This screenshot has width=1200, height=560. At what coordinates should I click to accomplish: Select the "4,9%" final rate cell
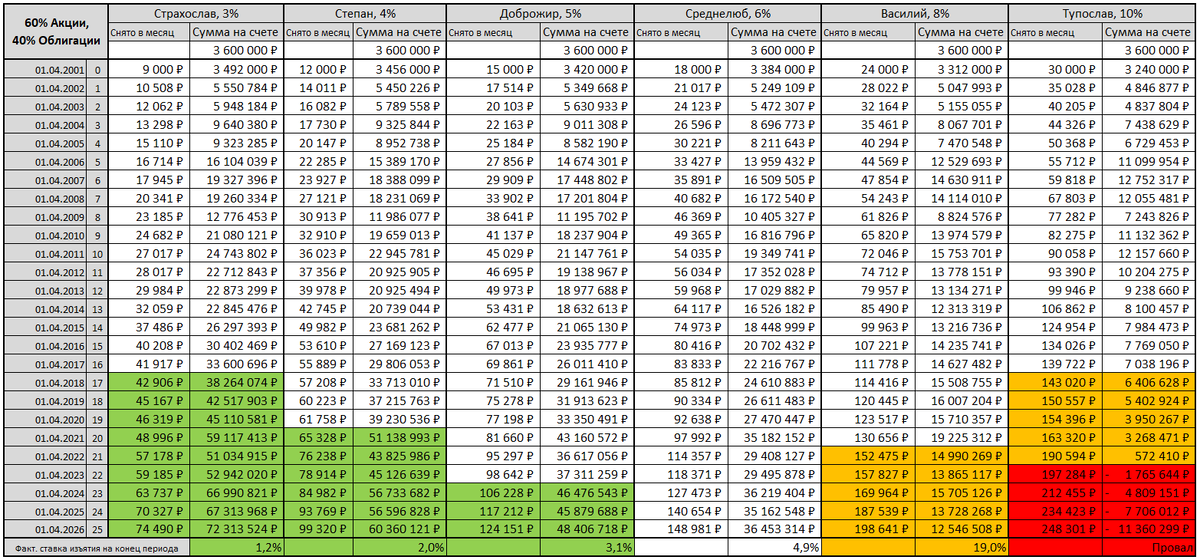(775, 548)
